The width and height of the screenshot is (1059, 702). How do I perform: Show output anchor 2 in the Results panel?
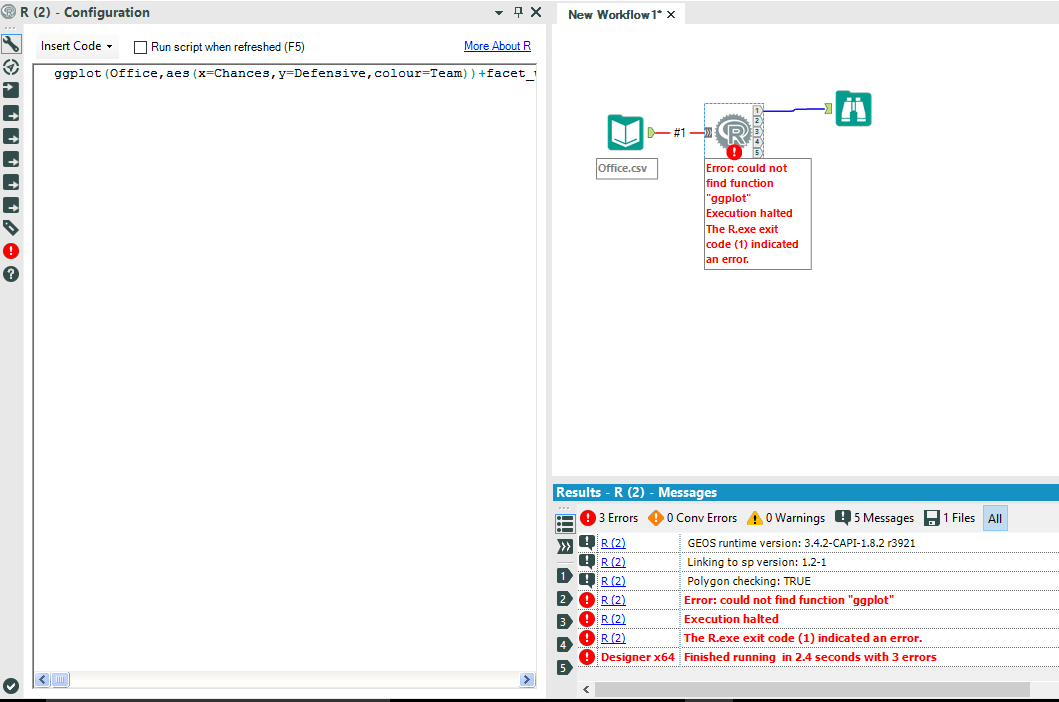coord(565,599)
